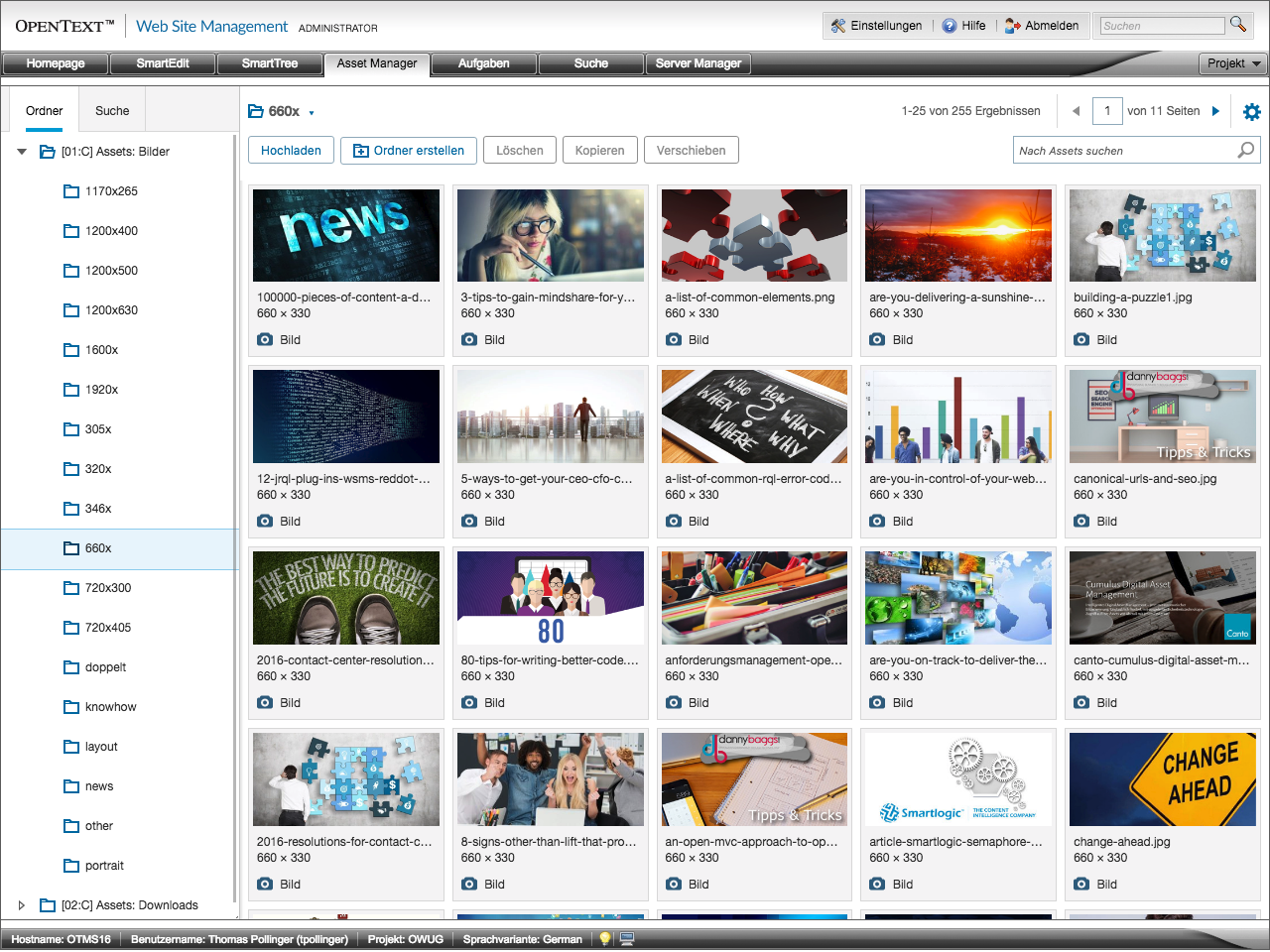The image size is (1270, 952).
Task: Click the camera icon of canonical-urls-and-seo.jpg
Action: (x=1081, y=521)
